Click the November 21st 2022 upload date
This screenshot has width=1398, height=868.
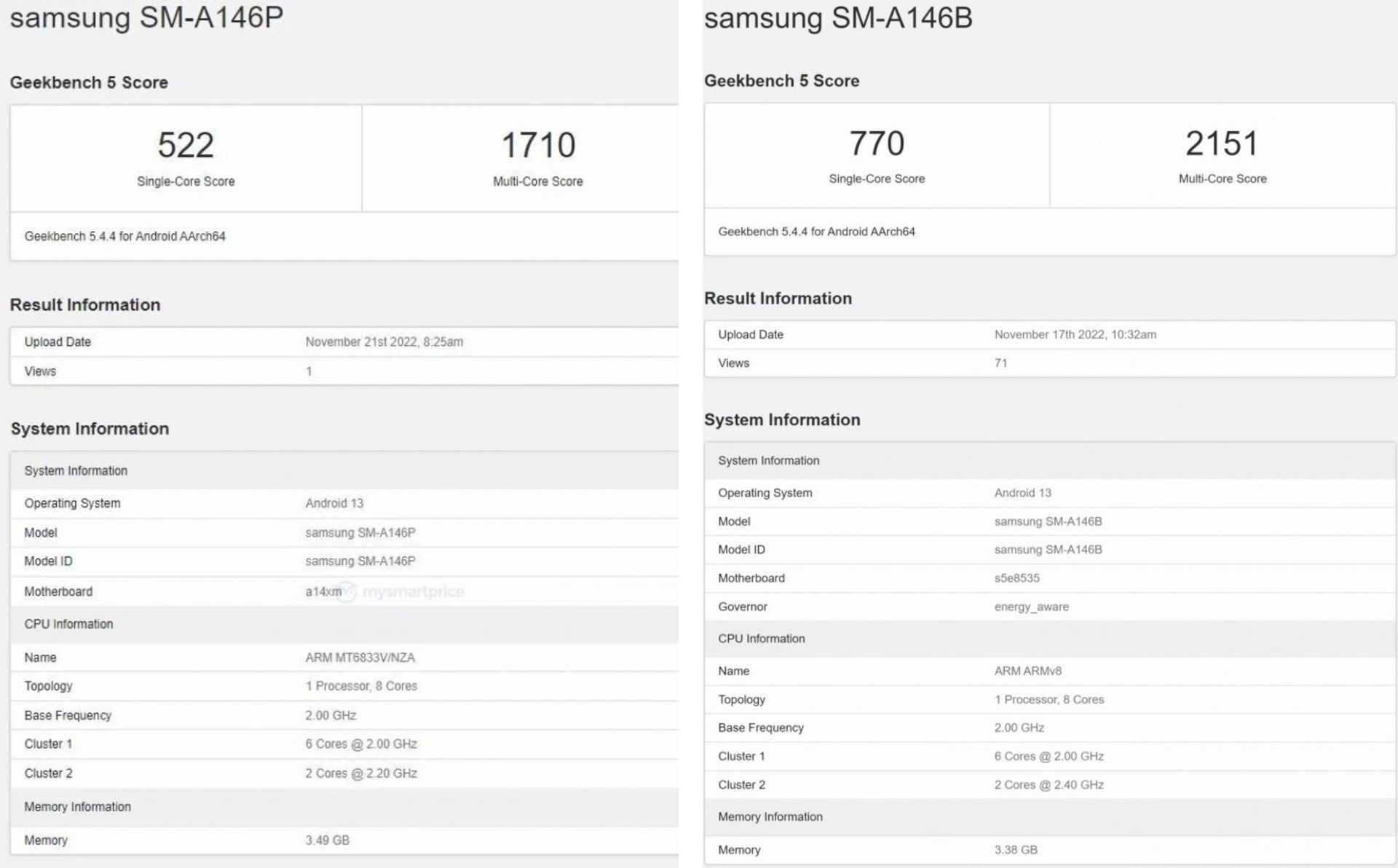coord(384,342)
